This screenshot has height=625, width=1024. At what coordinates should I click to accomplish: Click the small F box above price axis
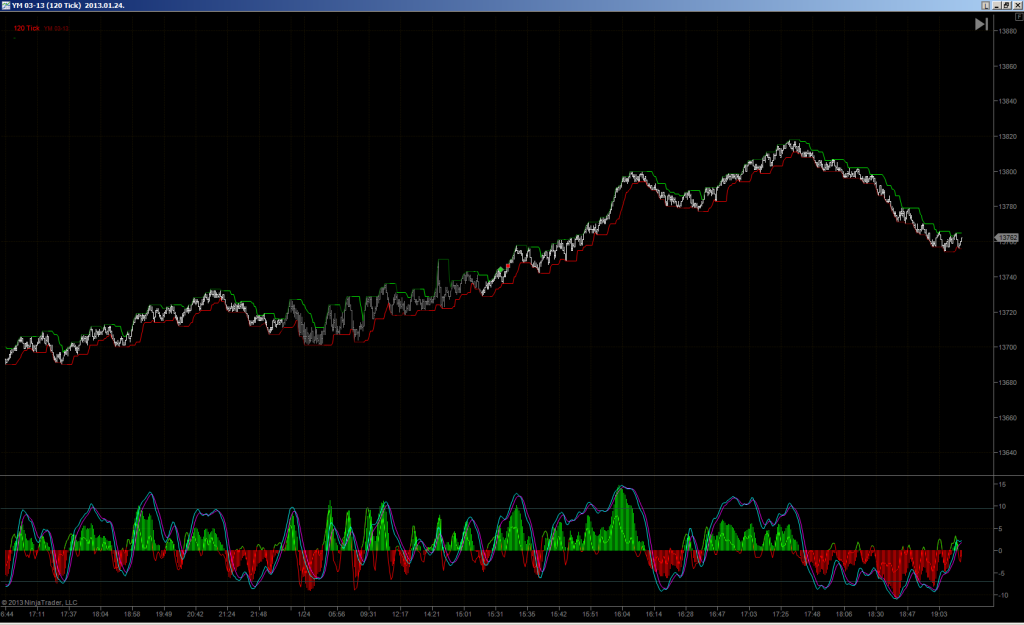tap(1019, 17)
